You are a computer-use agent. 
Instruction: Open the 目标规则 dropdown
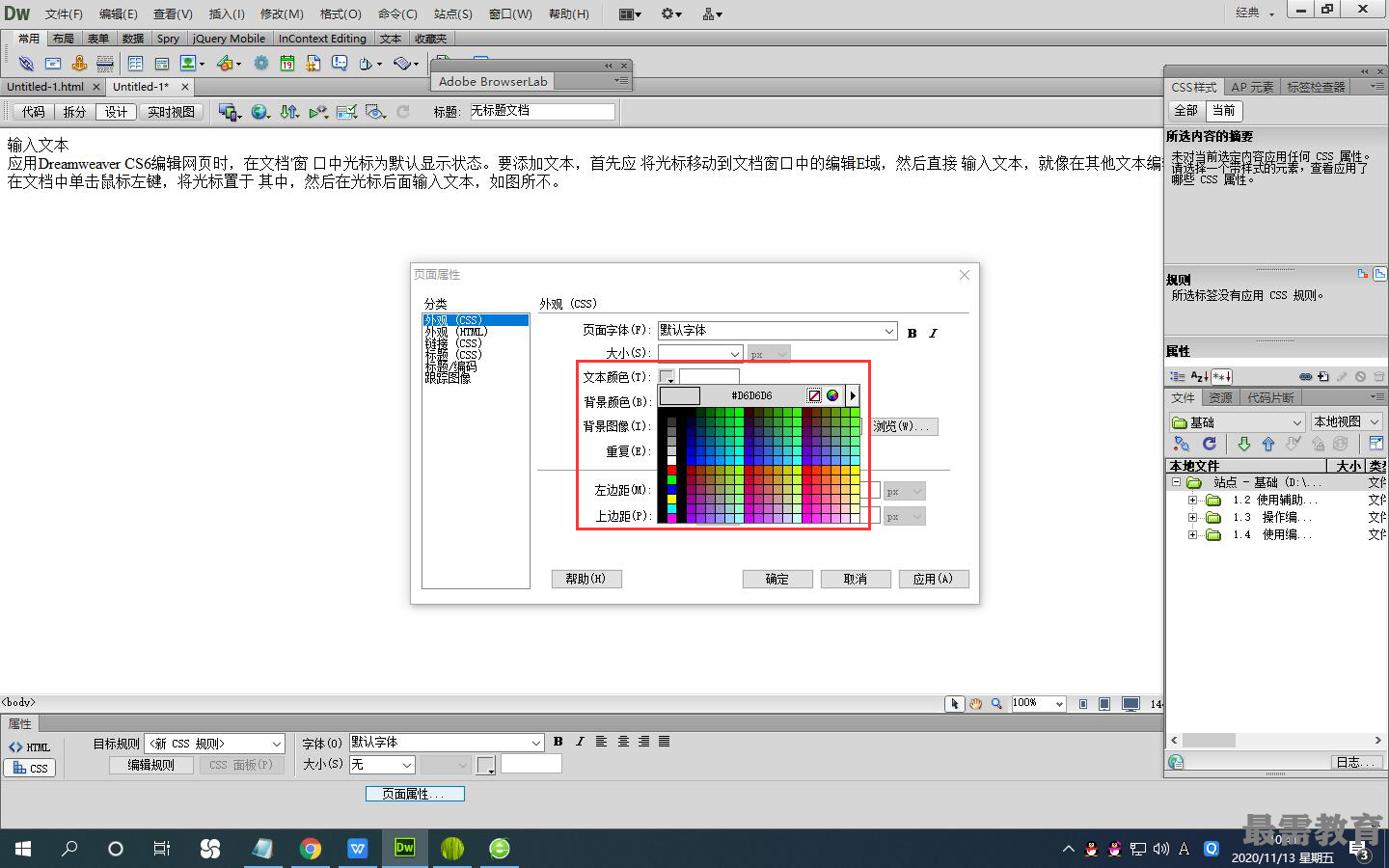pos(214,744)
